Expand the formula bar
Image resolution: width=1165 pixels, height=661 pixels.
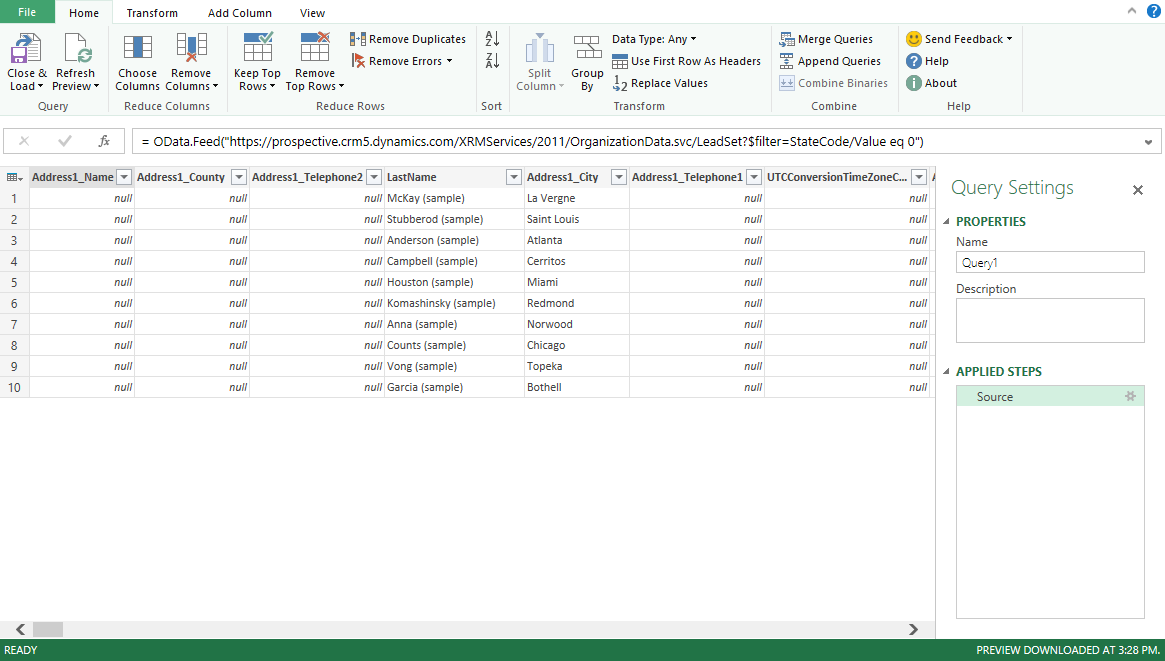(x=1148, y=142)
